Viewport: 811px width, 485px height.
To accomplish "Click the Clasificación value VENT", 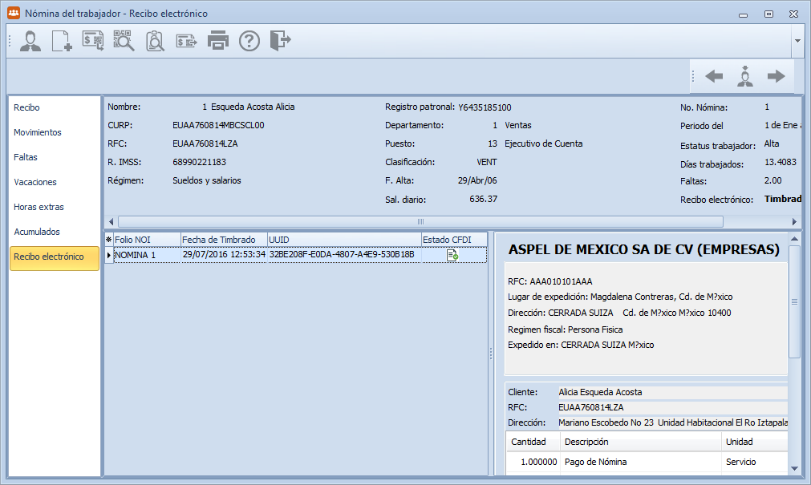I will click(x=487, y=162).
